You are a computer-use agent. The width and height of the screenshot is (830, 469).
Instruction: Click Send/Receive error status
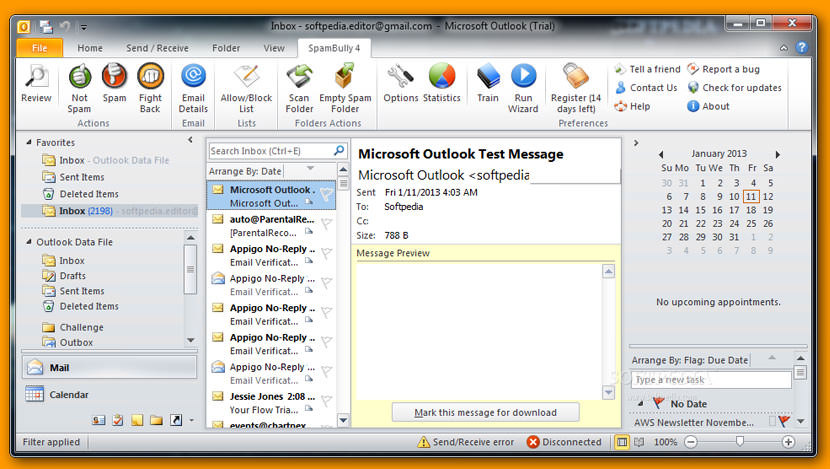[x=465, y=441]
